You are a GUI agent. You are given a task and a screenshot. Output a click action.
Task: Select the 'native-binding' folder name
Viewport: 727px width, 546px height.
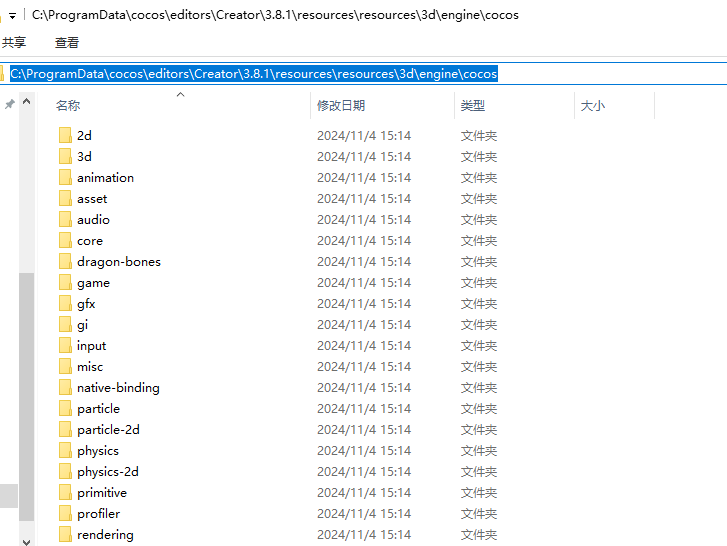pyautogui.click(x=118, y=388)
